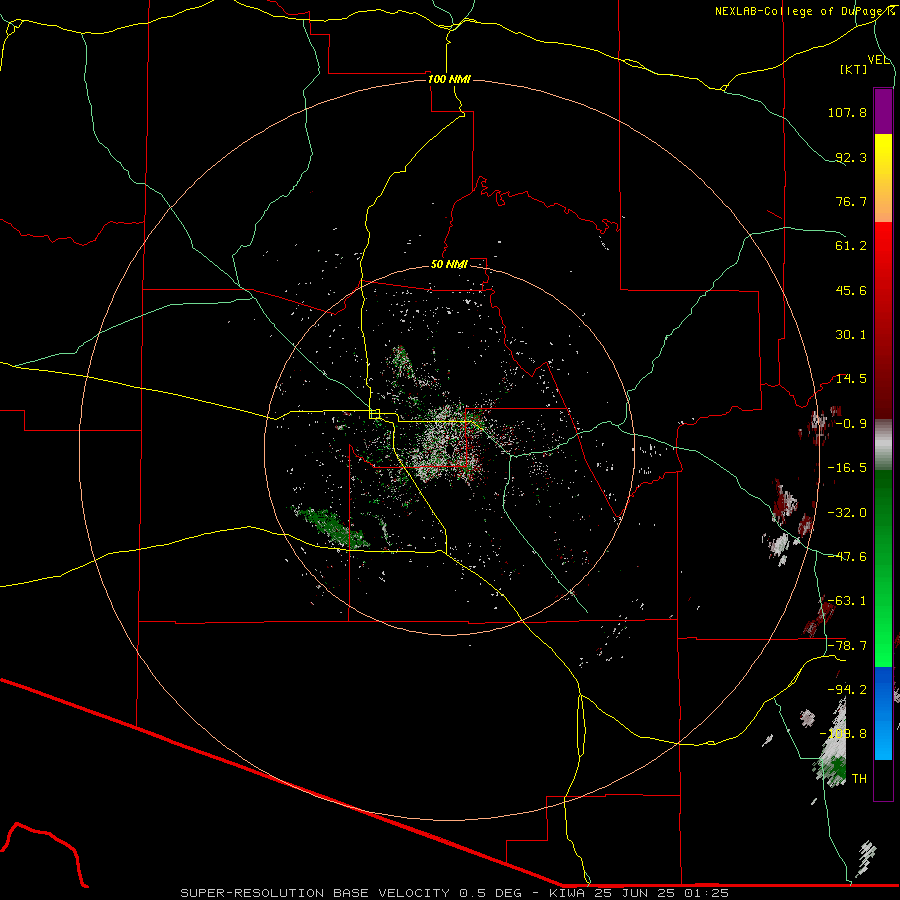Select the 107.8 velocity scale value

pyautogui.click(x=847, y=112)
